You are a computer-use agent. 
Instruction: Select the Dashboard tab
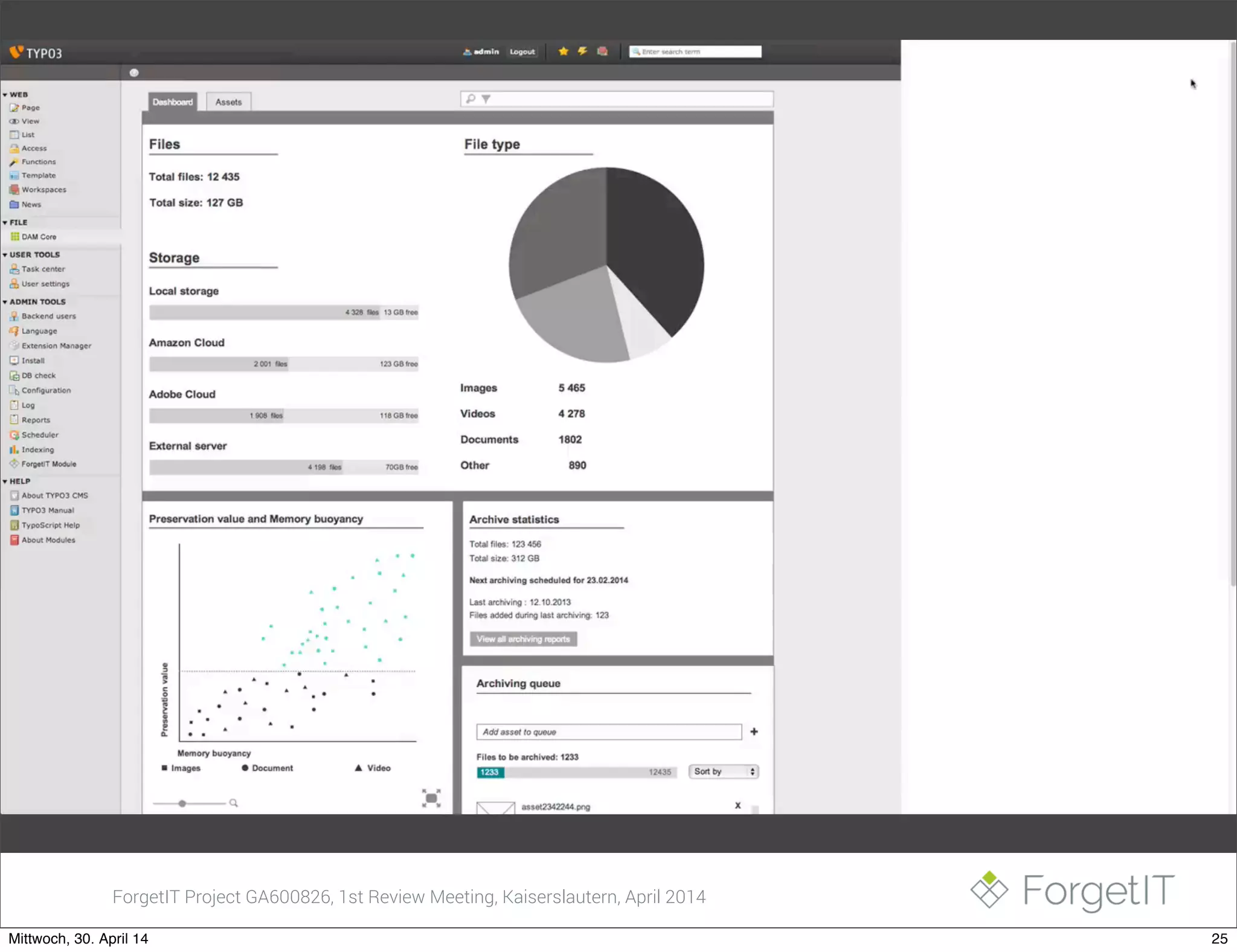pos(173,102)
